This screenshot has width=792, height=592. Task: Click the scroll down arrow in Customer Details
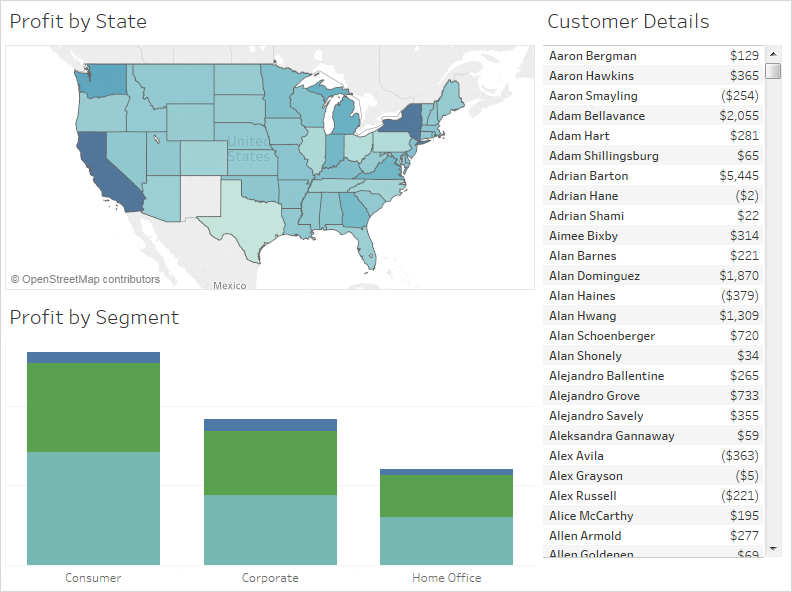click(x=773, y=549)
